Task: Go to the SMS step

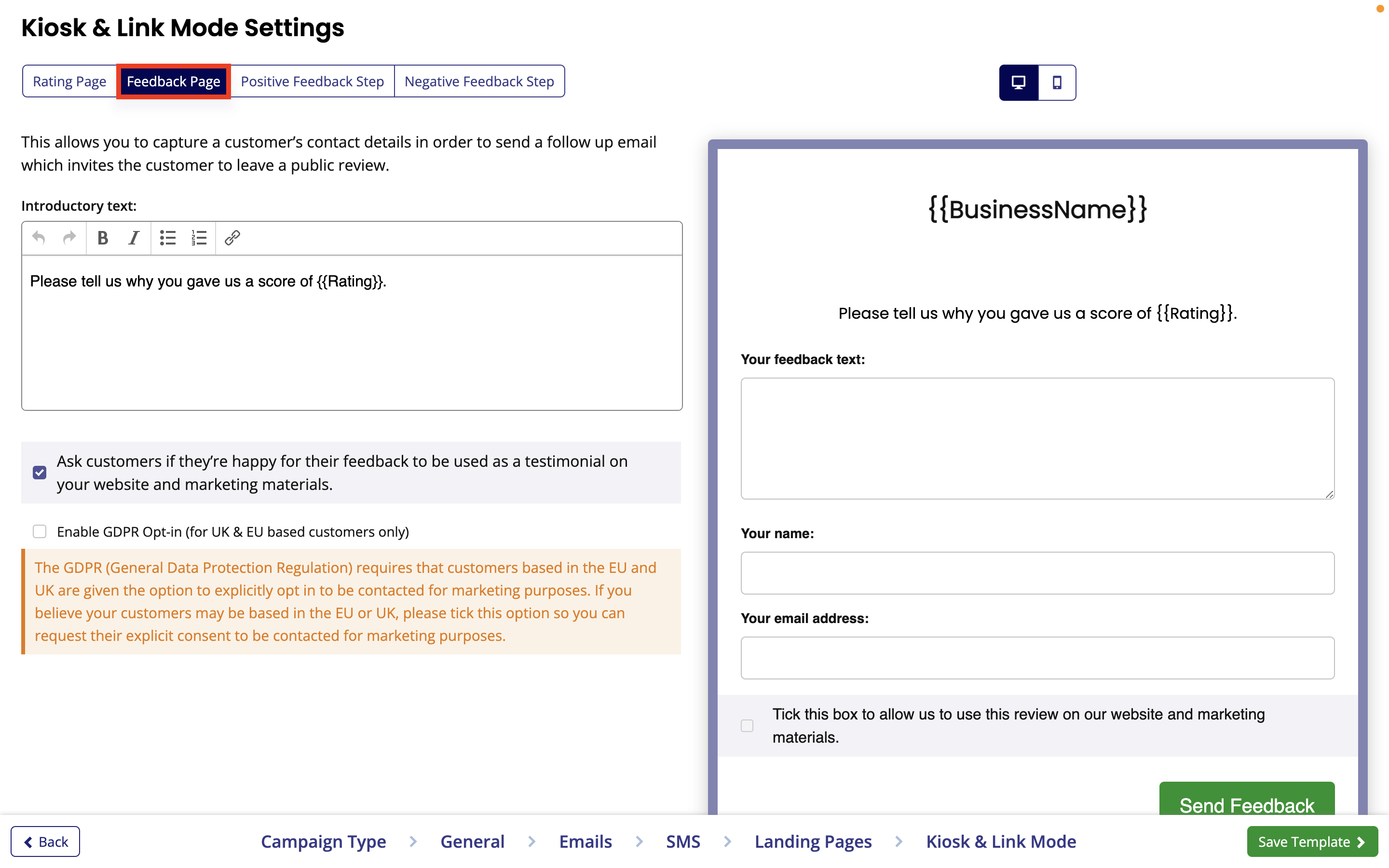Action: pos(683,841)
